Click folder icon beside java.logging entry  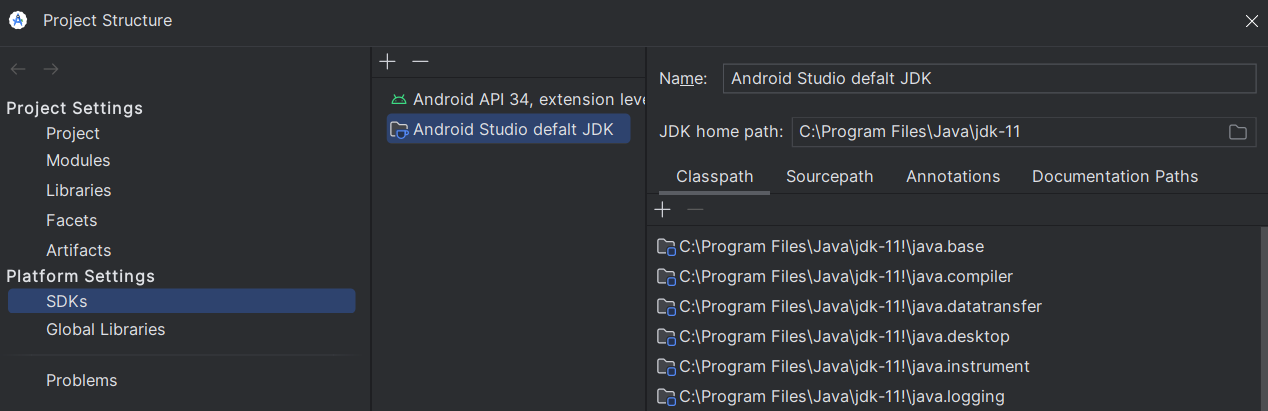coord(666,397)
